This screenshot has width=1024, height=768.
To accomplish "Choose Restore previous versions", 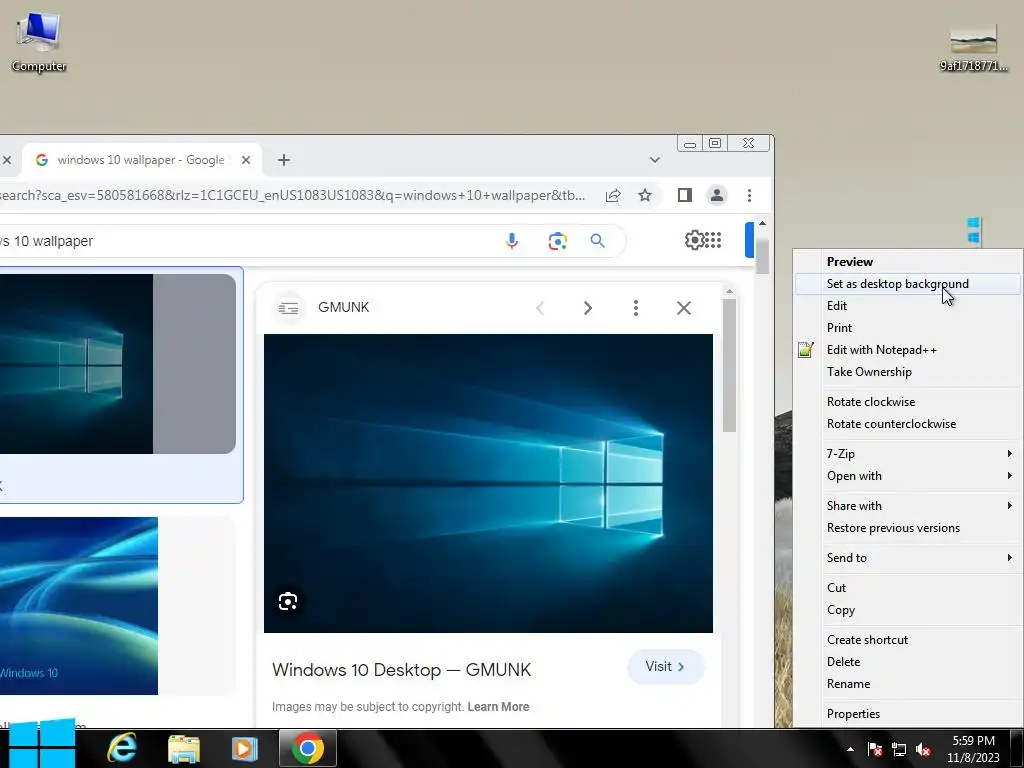I will 908,528.
